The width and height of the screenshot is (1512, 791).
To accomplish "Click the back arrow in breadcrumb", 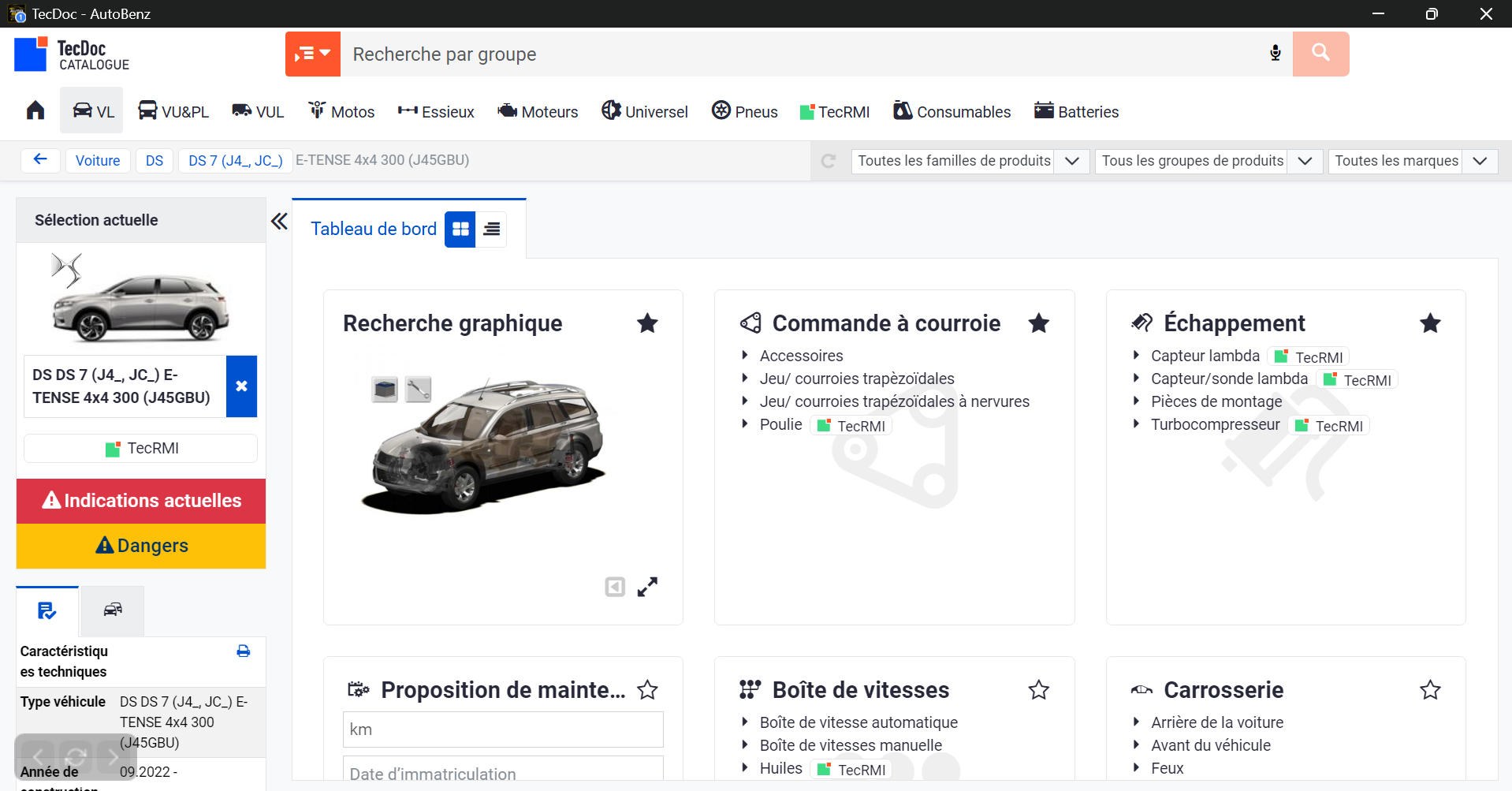I will point(40,160).
